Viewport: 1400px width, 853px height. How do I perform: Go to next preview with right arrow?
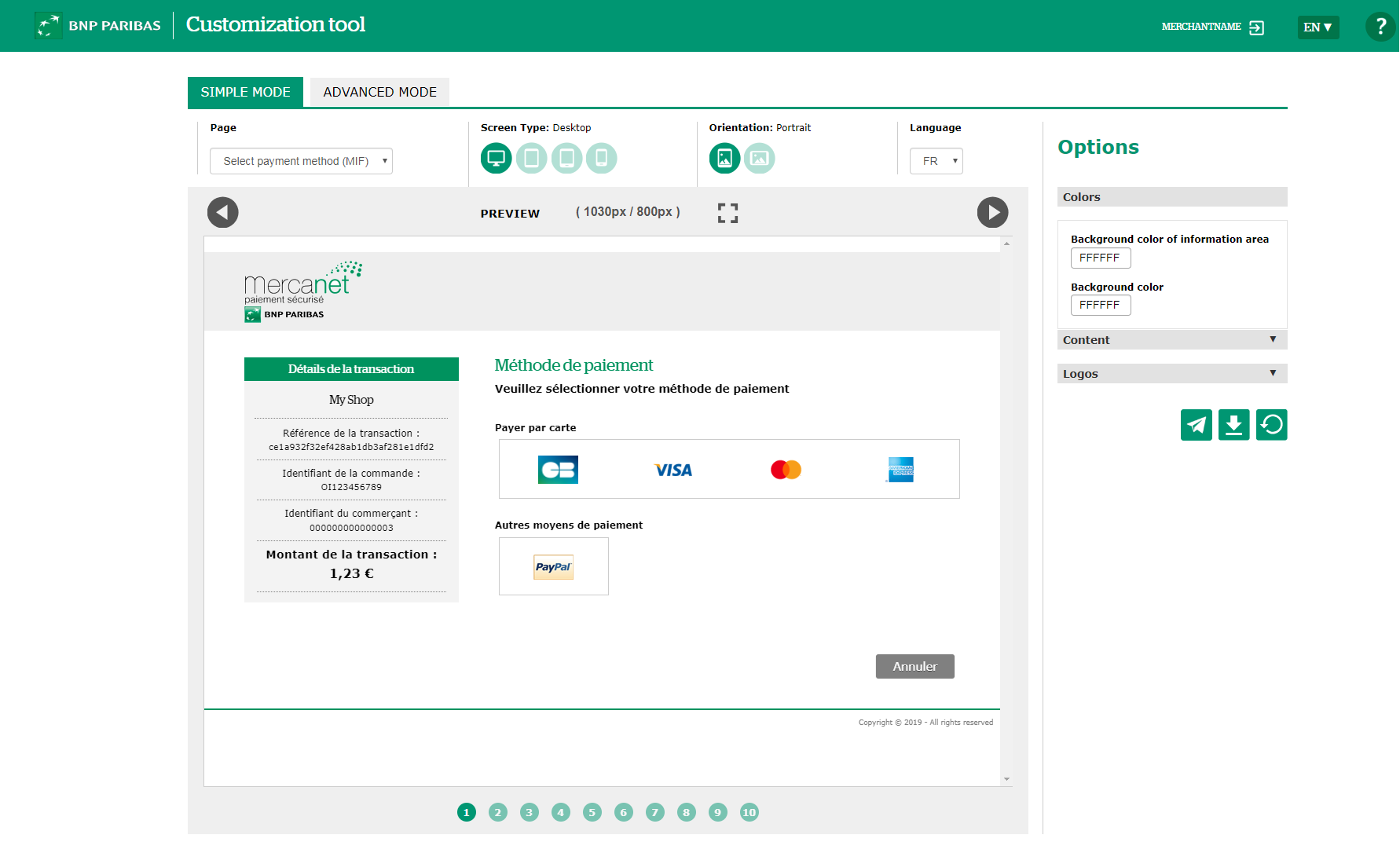click(x=992, y=213)
